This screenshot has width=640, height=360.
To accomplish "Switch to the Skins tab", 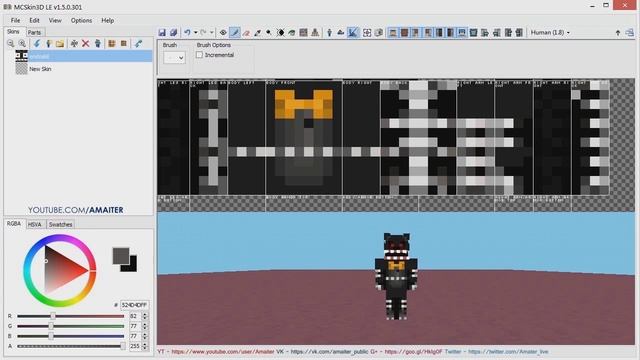I will pos(13,31).
